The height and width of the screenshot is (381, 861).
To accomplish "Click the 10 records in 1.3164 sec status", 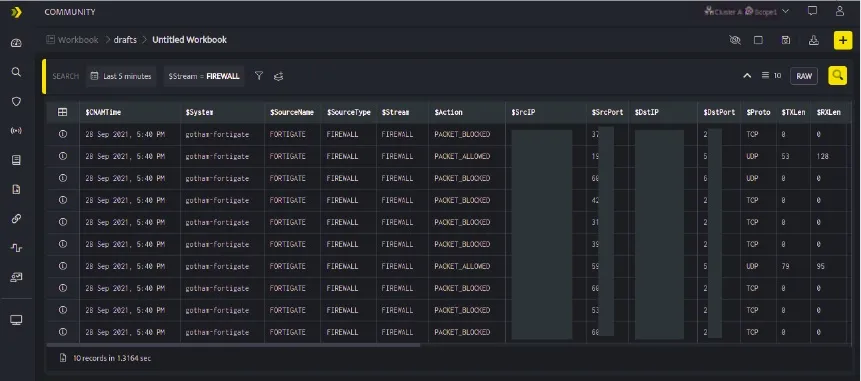I will coord(112,358).
